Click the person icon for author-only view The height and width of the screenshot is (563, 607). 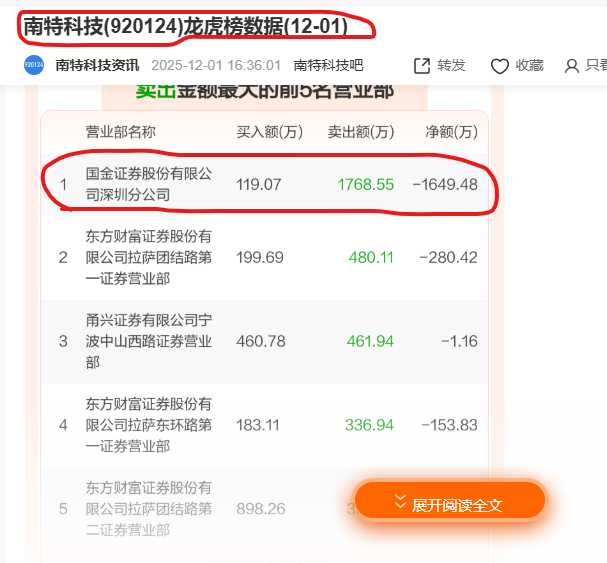[572, 66]
